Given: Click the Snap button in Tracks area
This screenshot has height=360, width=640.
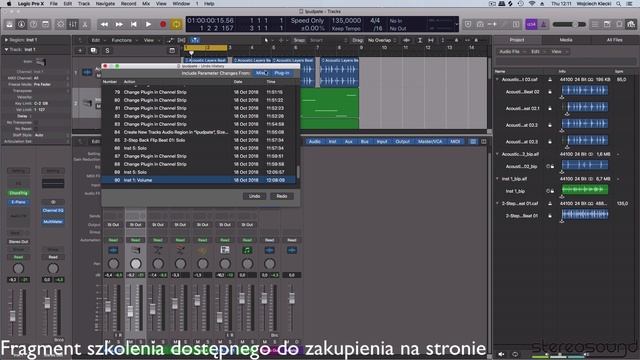Looking at the screenshot, I should click(x=299, y=40).
